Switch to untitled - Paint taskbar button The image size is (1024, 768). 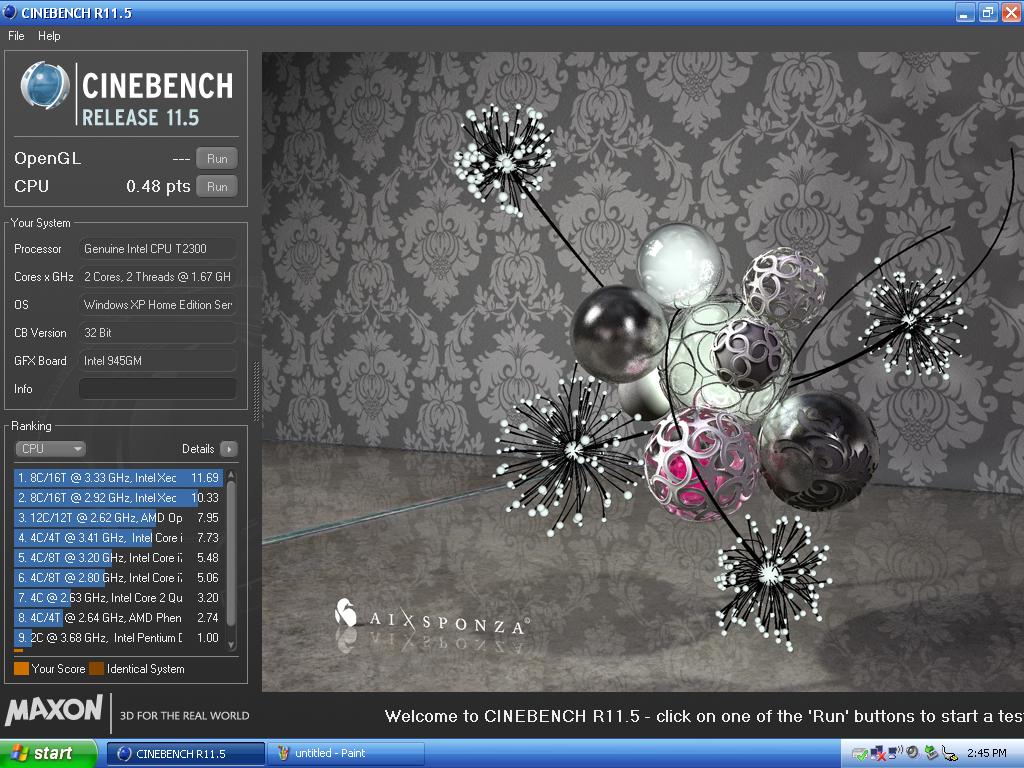click(346, 754)
